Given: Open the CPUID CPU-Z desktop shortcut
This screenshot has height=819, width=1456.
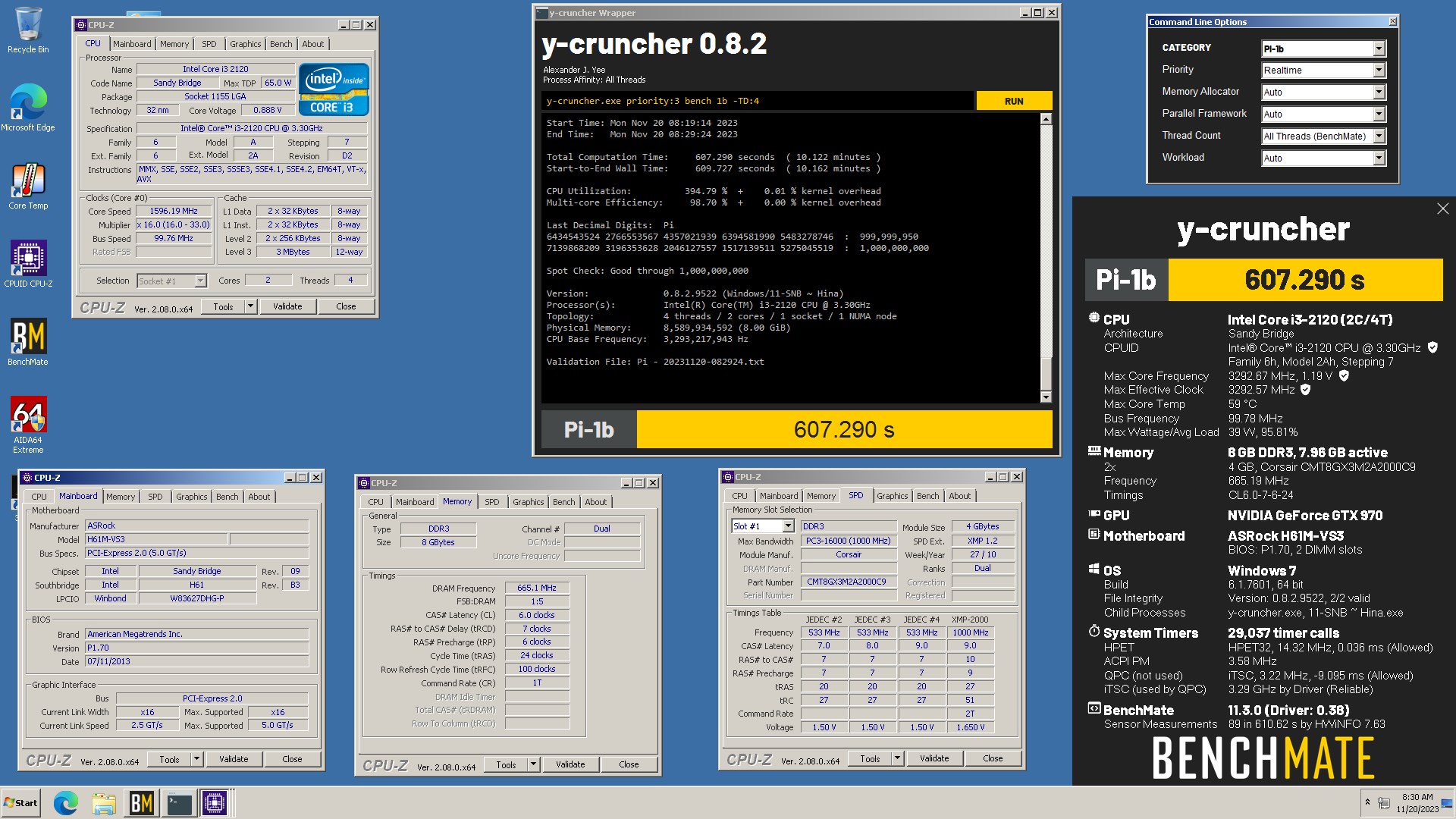Looking at the screenshot, I should (28, 264).
